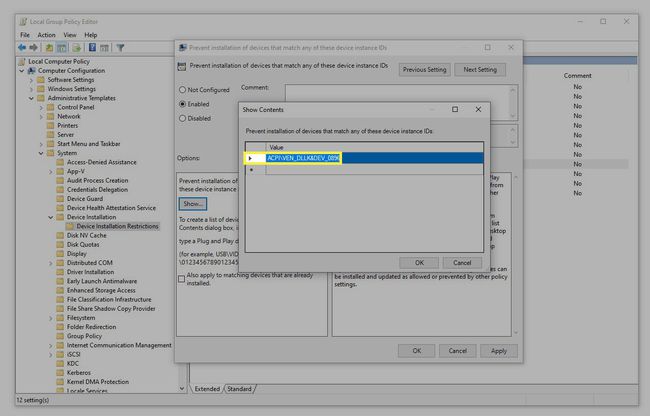This screenshot has height=416, width=650.
Task: Click the Windows Settings folder icon
Action: point(41,89)
